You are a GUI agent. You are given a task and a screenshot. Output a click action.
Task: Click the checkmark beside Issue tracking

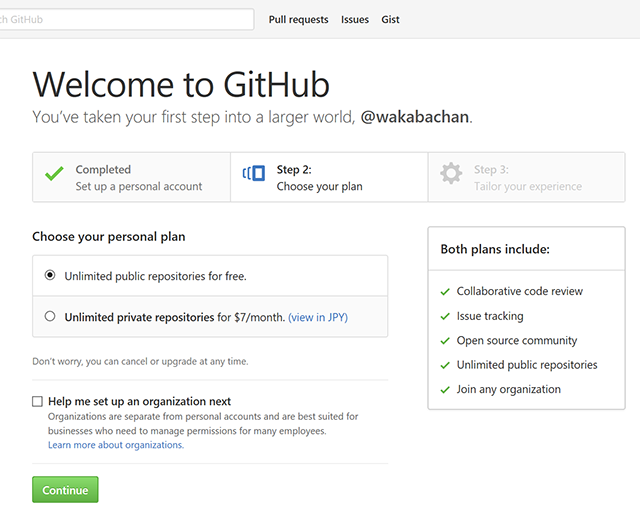(445, 316)
